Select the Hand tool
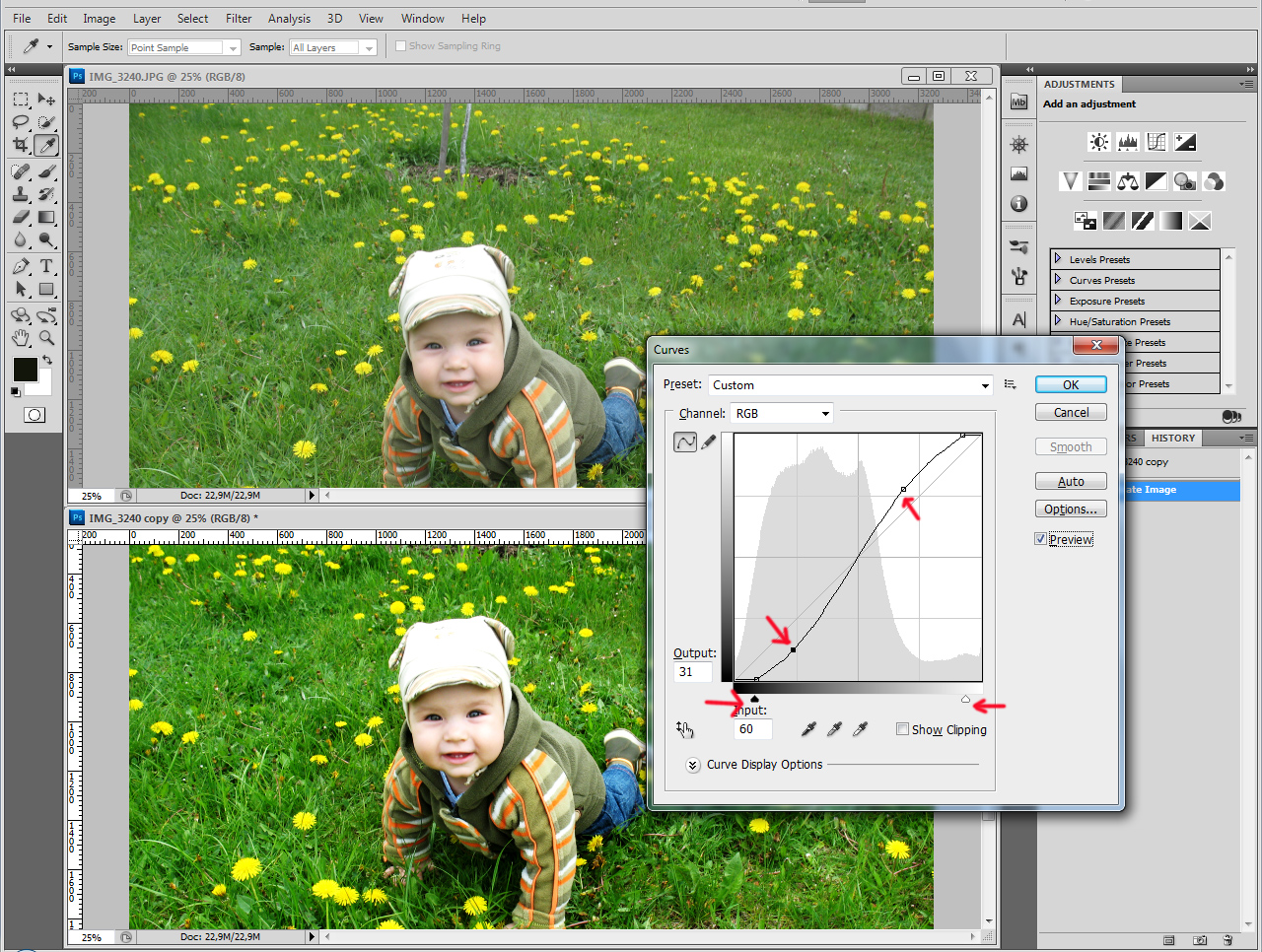The height and width of the screenshot is (952, 1262). [x=21, y=338]
